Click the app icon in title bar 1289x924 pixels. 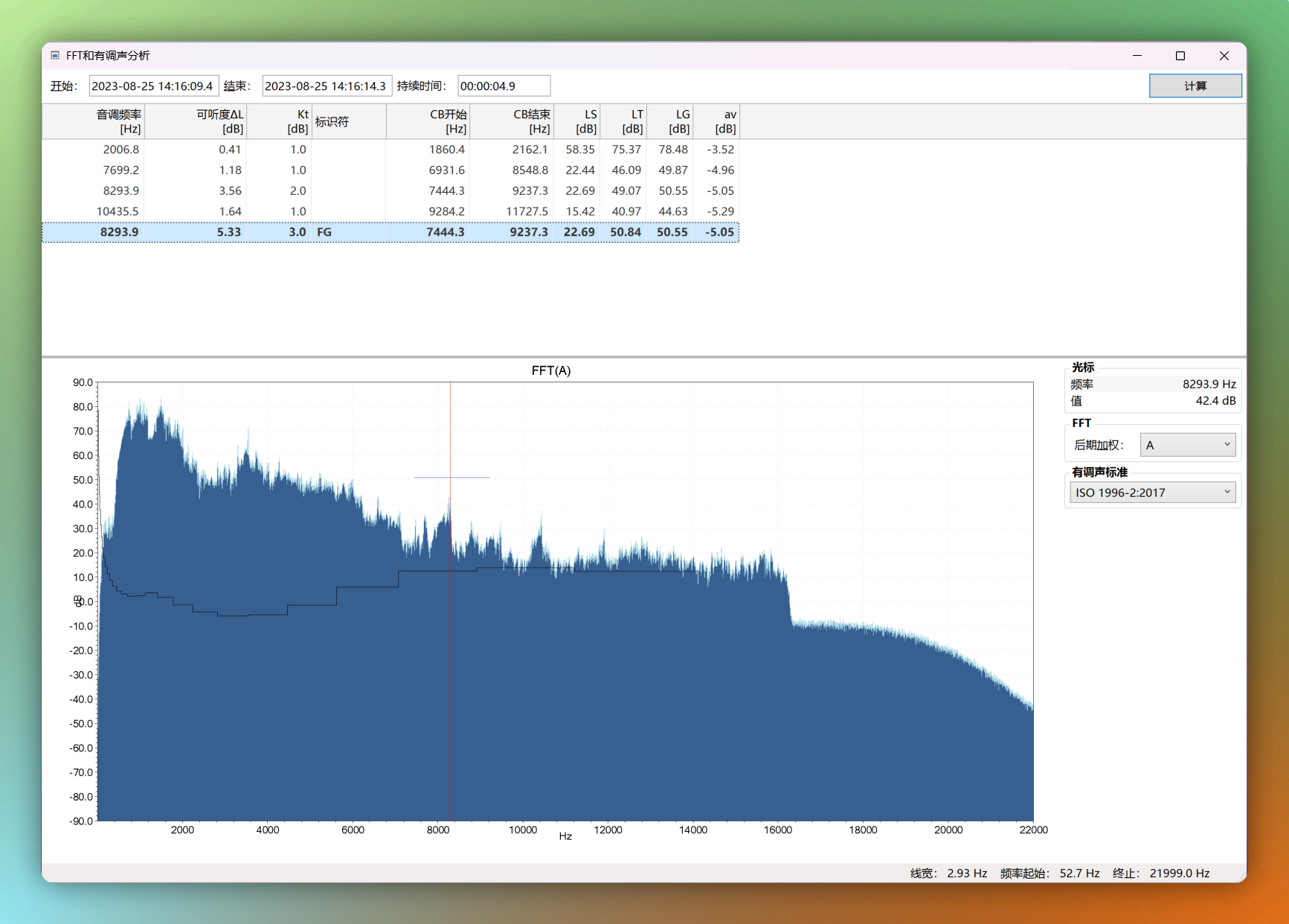click(x=55, y=56)
